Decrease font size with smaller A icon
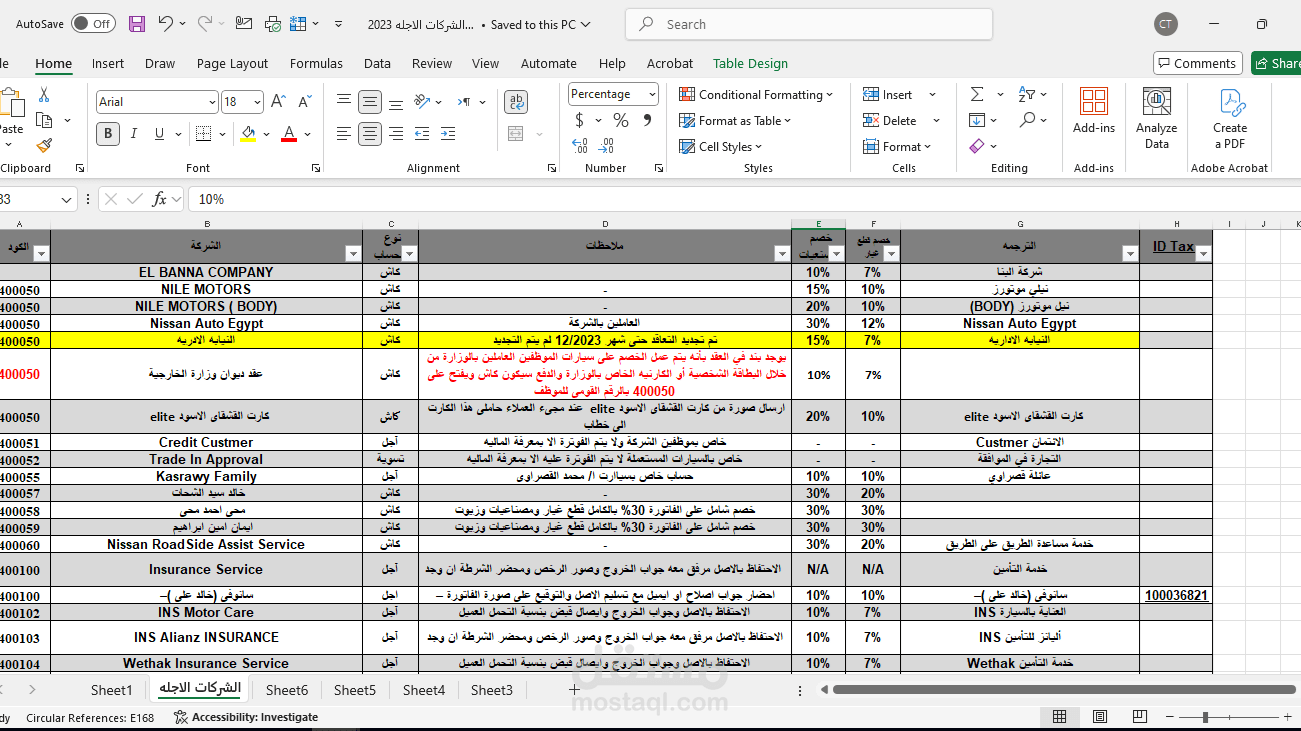 point(304,102)
